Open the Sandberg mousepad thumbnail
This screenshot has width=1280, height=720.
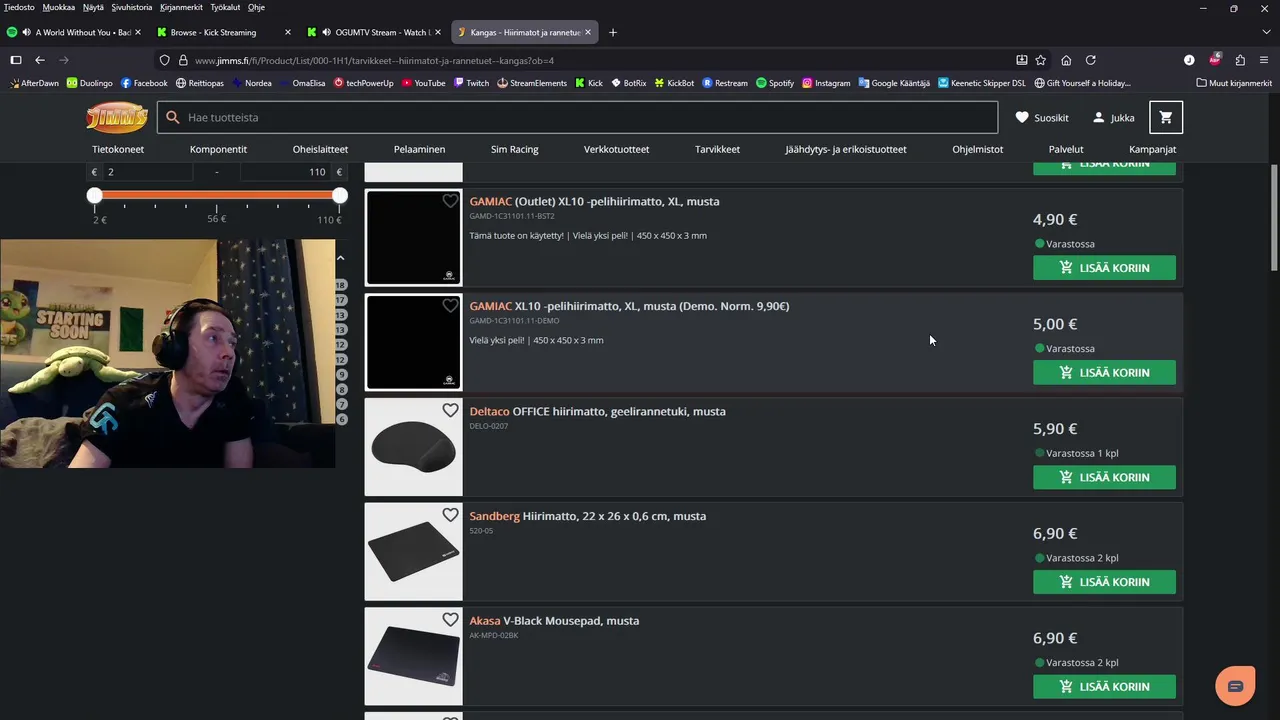pyautogui.click(x=414, y=552)
